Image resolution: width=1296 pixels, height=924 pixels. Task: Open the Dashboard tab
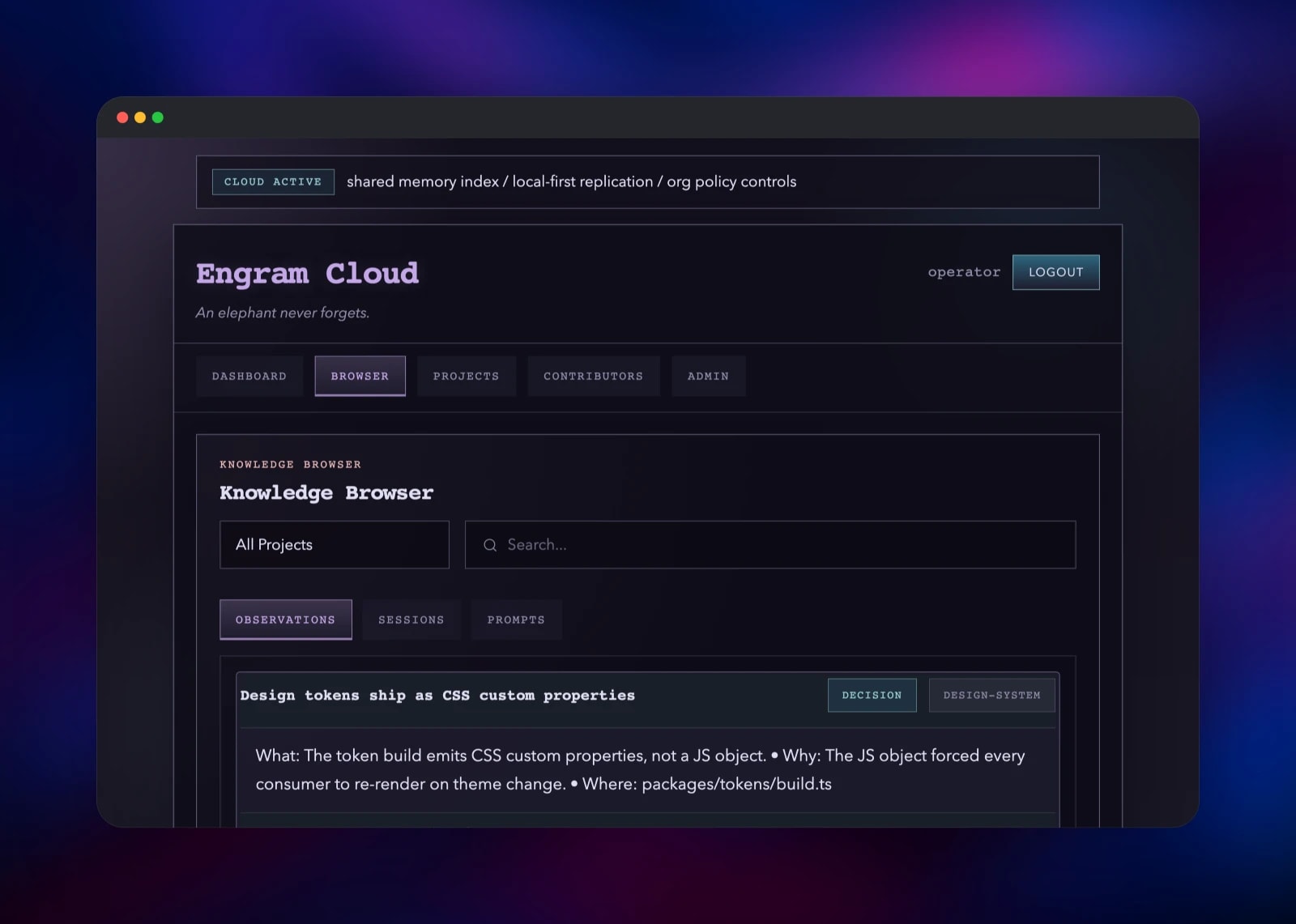[249, 376]
